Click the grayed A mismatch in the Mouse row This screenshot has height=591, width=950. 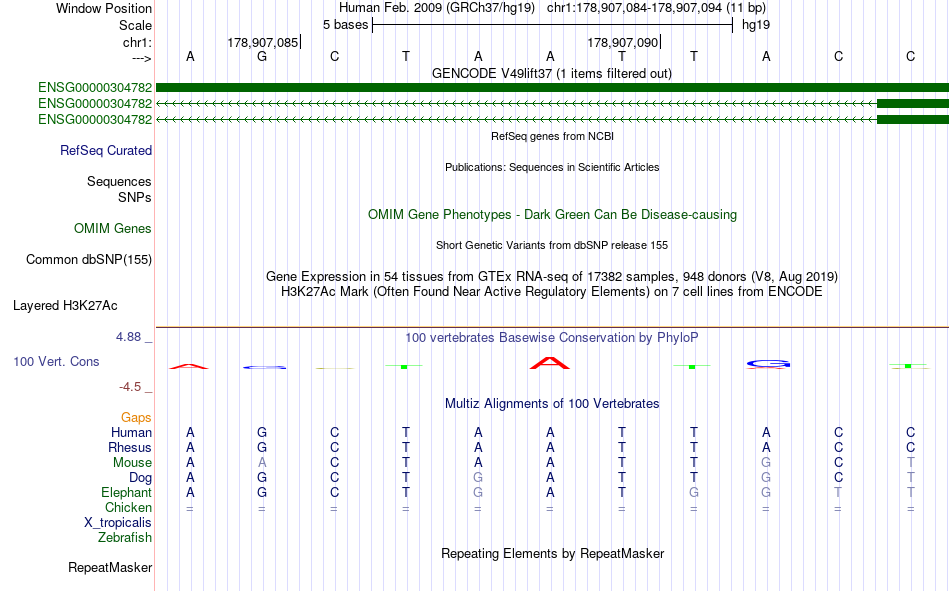pyautogui.click(x=262, y=462)
